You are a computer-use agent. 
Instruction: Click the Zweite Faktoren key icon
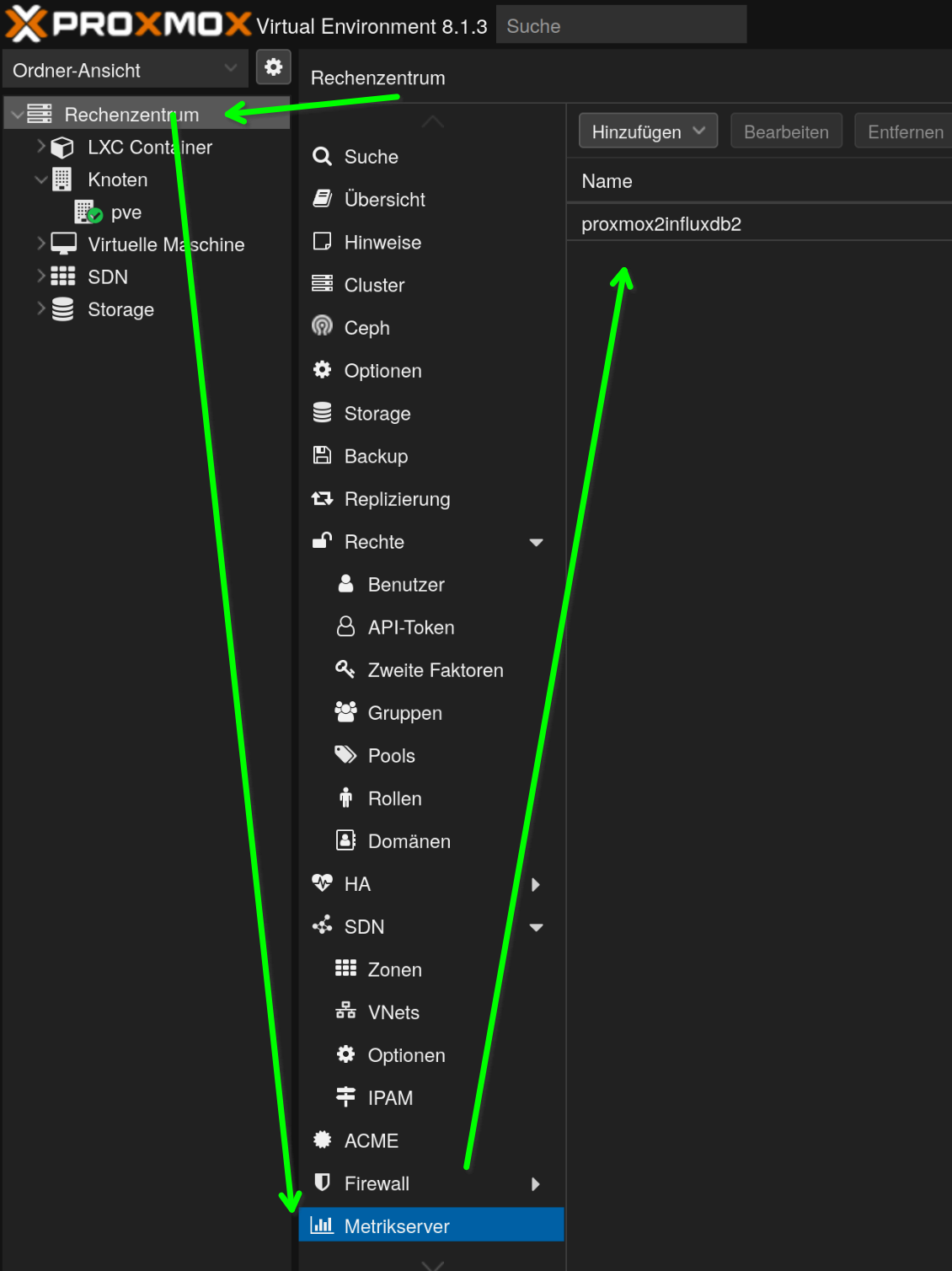tap(345, 669)
